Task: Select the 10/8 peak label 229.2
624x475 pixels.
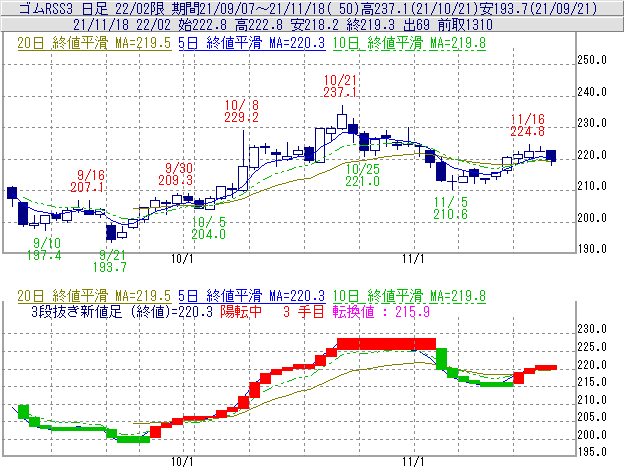Action: (x=242, y=117)
